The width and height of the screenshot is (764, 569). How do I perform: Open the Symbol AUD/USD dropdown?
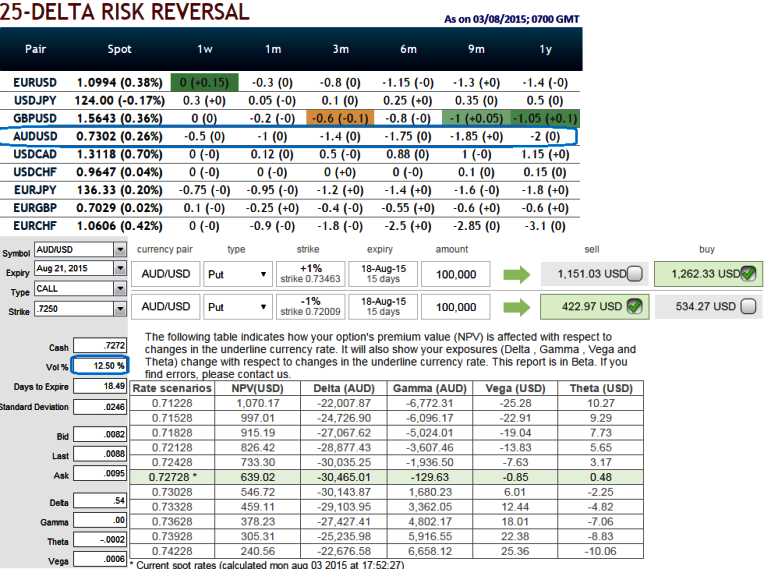120,249
